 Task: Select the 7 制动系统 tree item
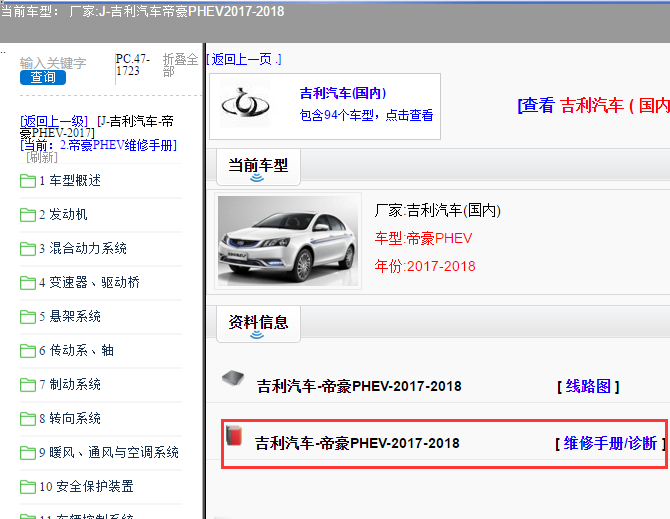[x=70, y=384]
